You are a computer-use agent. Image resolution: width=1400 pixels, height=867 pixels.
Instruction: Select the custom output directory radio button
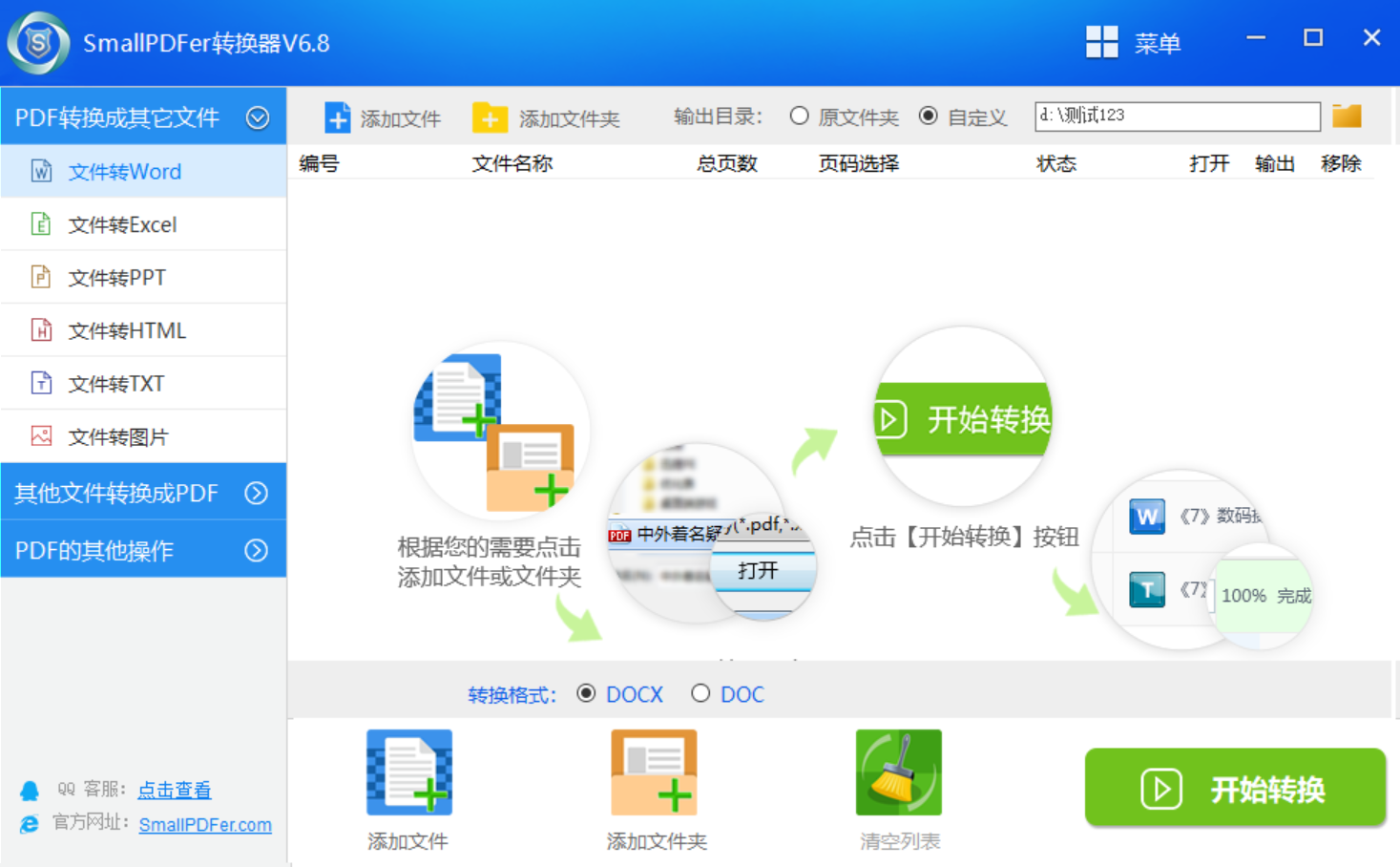click(928, 116)
